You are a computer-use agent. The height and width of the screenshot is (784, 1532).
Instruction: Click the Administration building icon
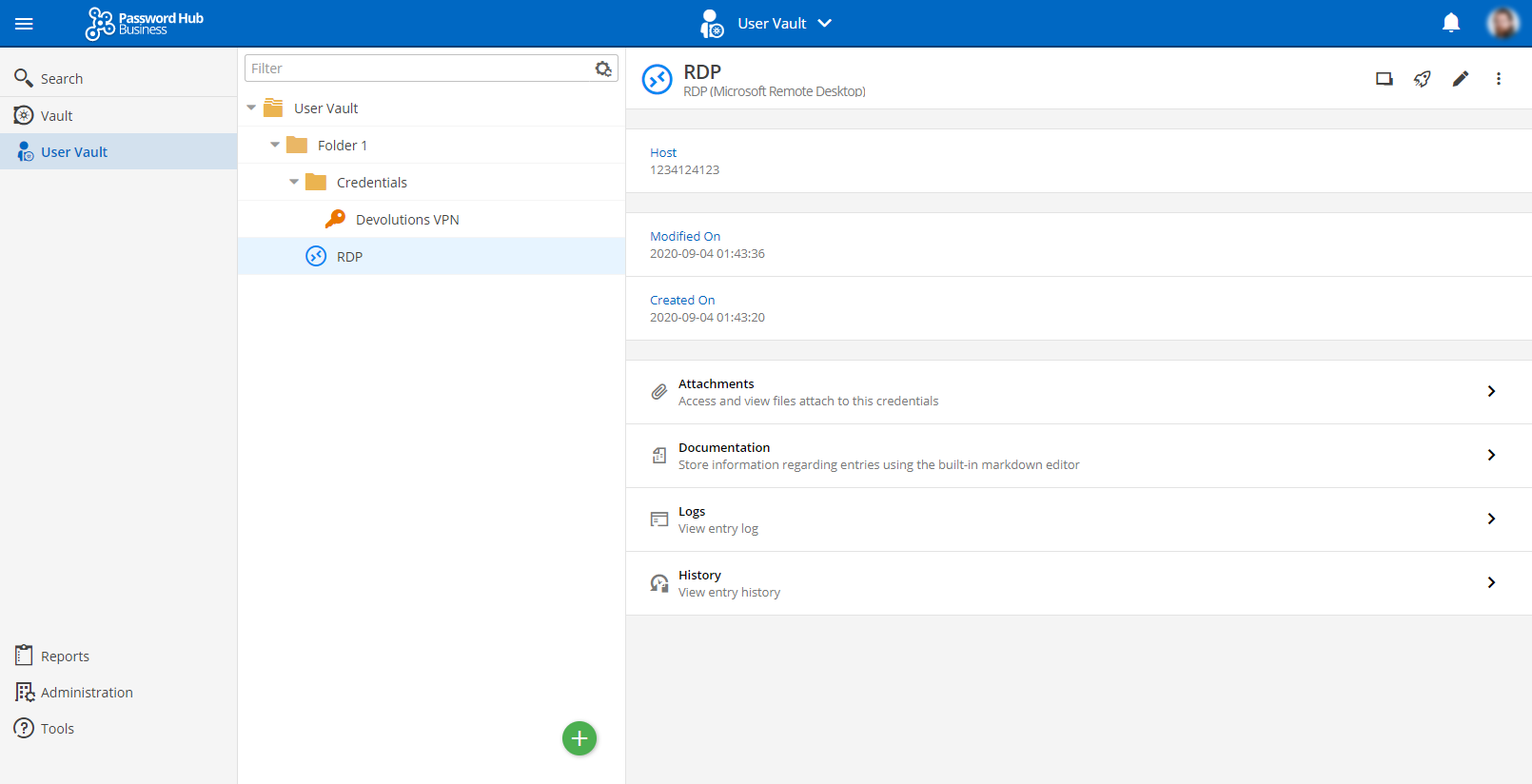[x=25, y=692]
